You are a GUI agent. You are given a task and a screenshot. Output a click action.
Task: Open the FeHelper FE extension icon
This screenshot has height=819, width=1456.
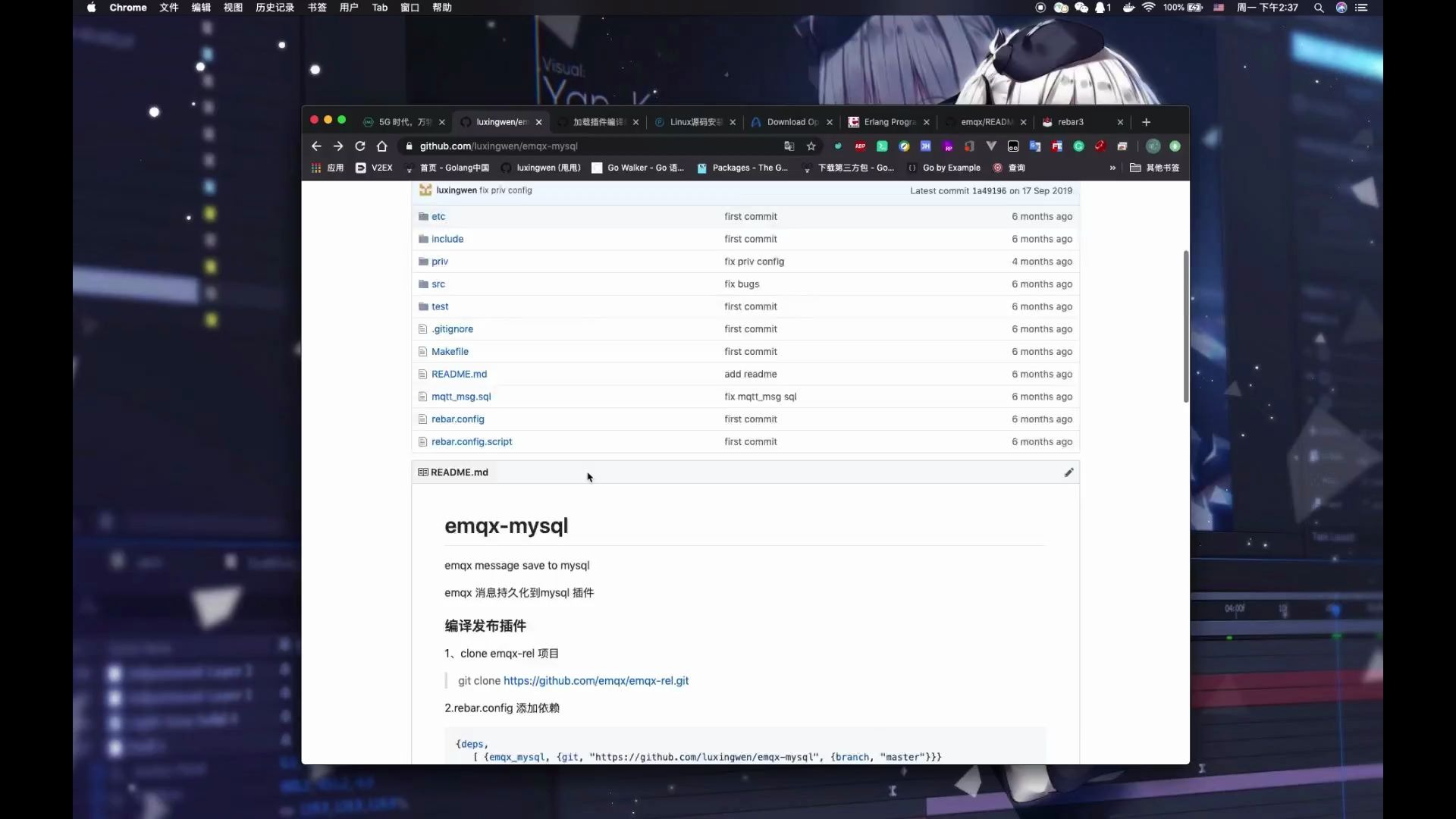click(1057, 146)
